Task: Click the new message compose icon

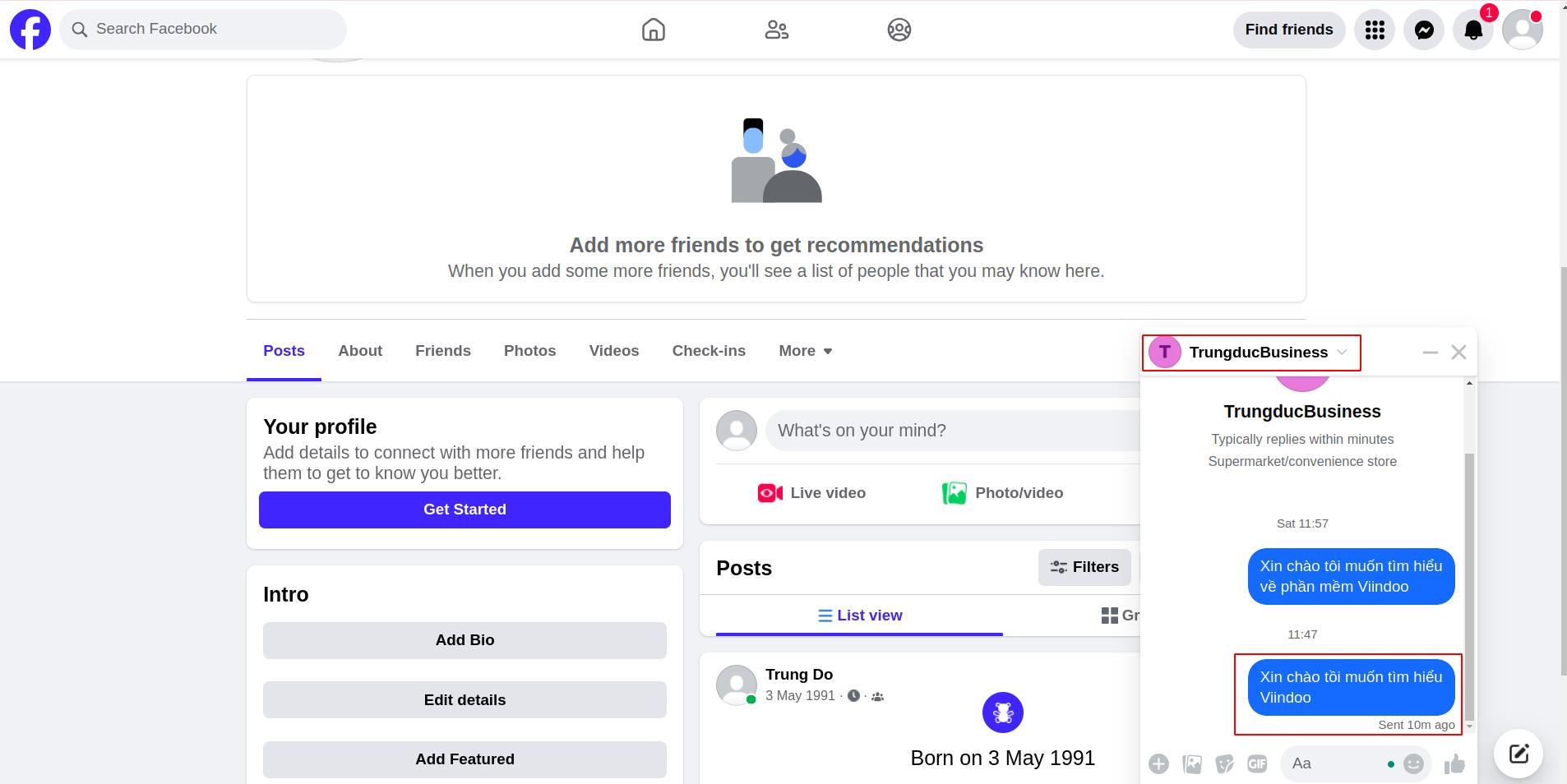Action: coord(1518,754)
